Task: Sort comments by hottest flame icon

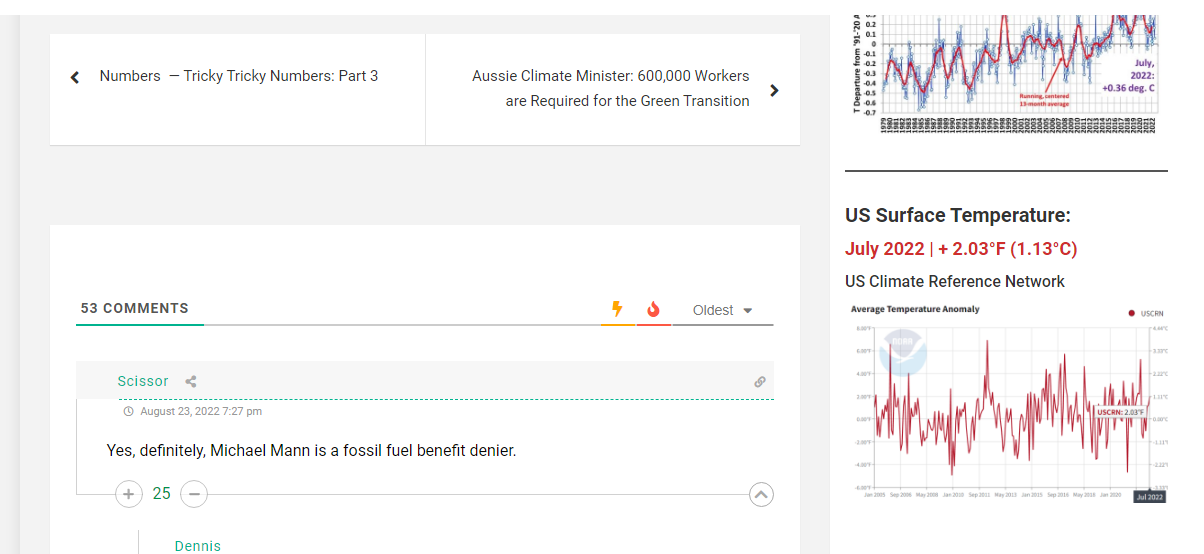Action: coord(654,310)
